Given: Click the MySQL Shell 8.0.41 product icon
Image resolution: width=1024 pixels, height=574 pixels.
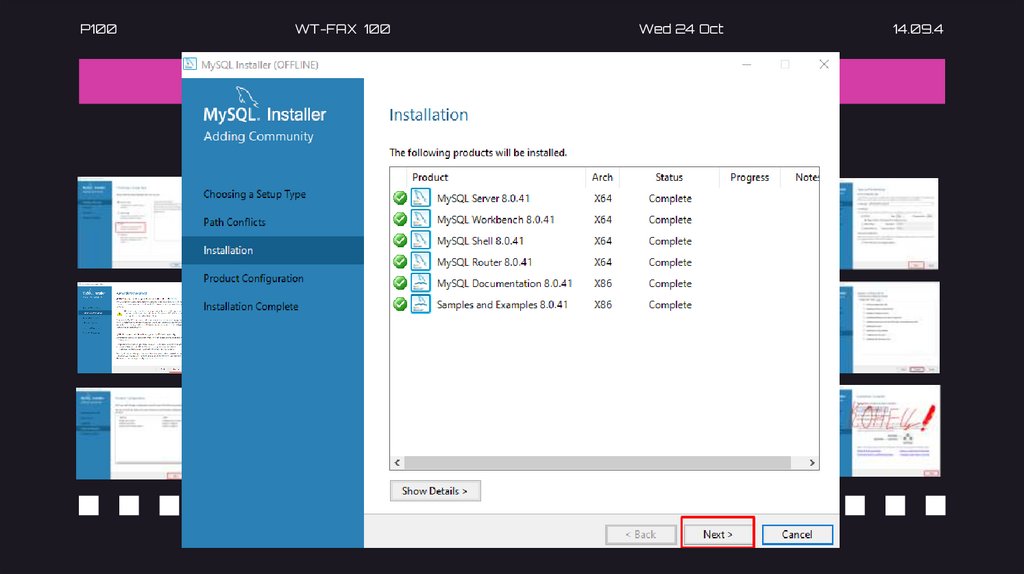Looking at the screenshot, I should [x=421, y=240].
